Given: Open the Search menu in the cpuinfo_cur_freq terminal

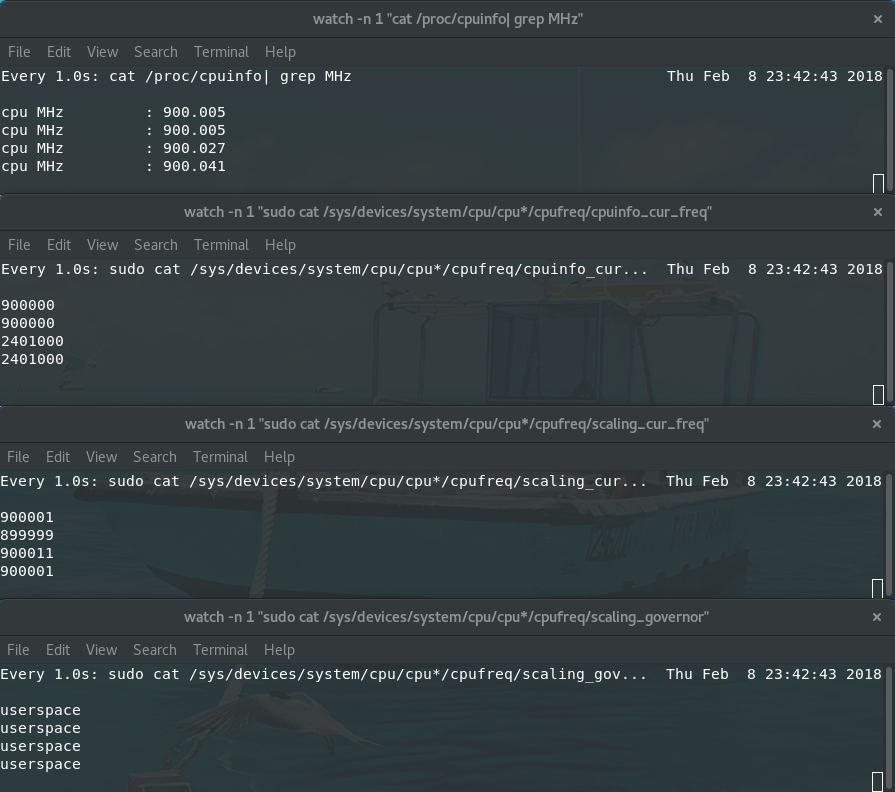Looking at the screenshot, I should tap(155, 244).
